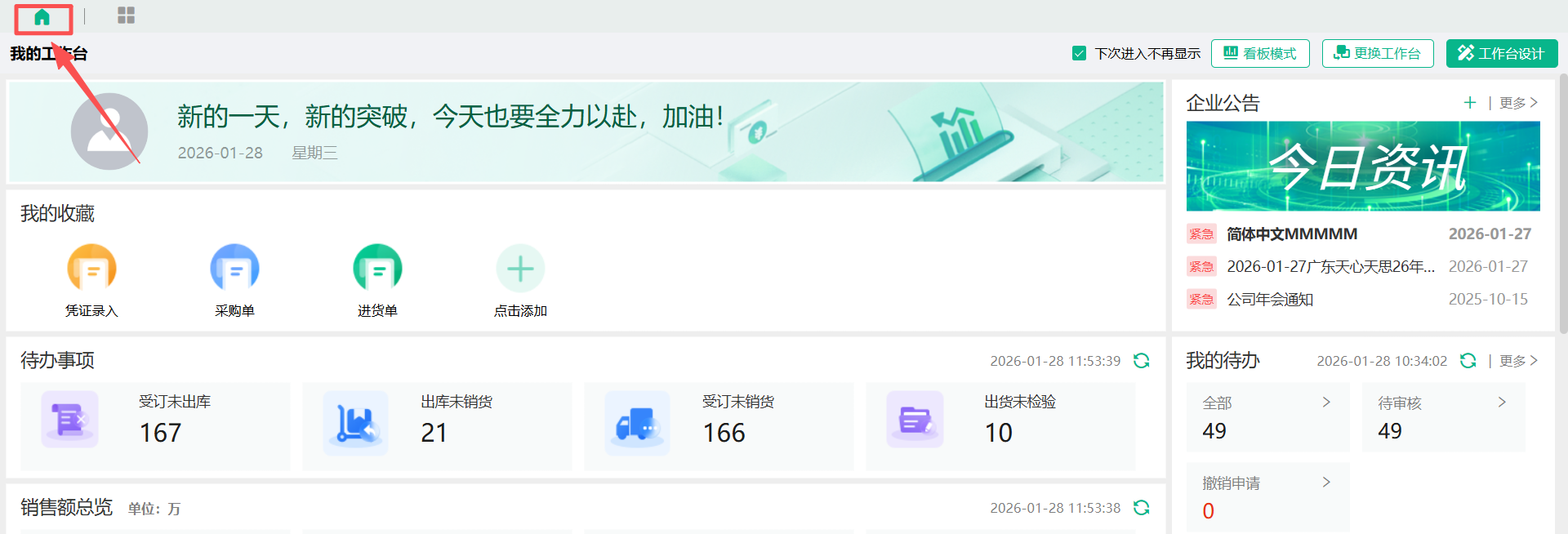The width and height of the screenshot is (1568, 534).
Task: Uncheck the 下次进入不再显示 checkbox
Action: 1079,54
